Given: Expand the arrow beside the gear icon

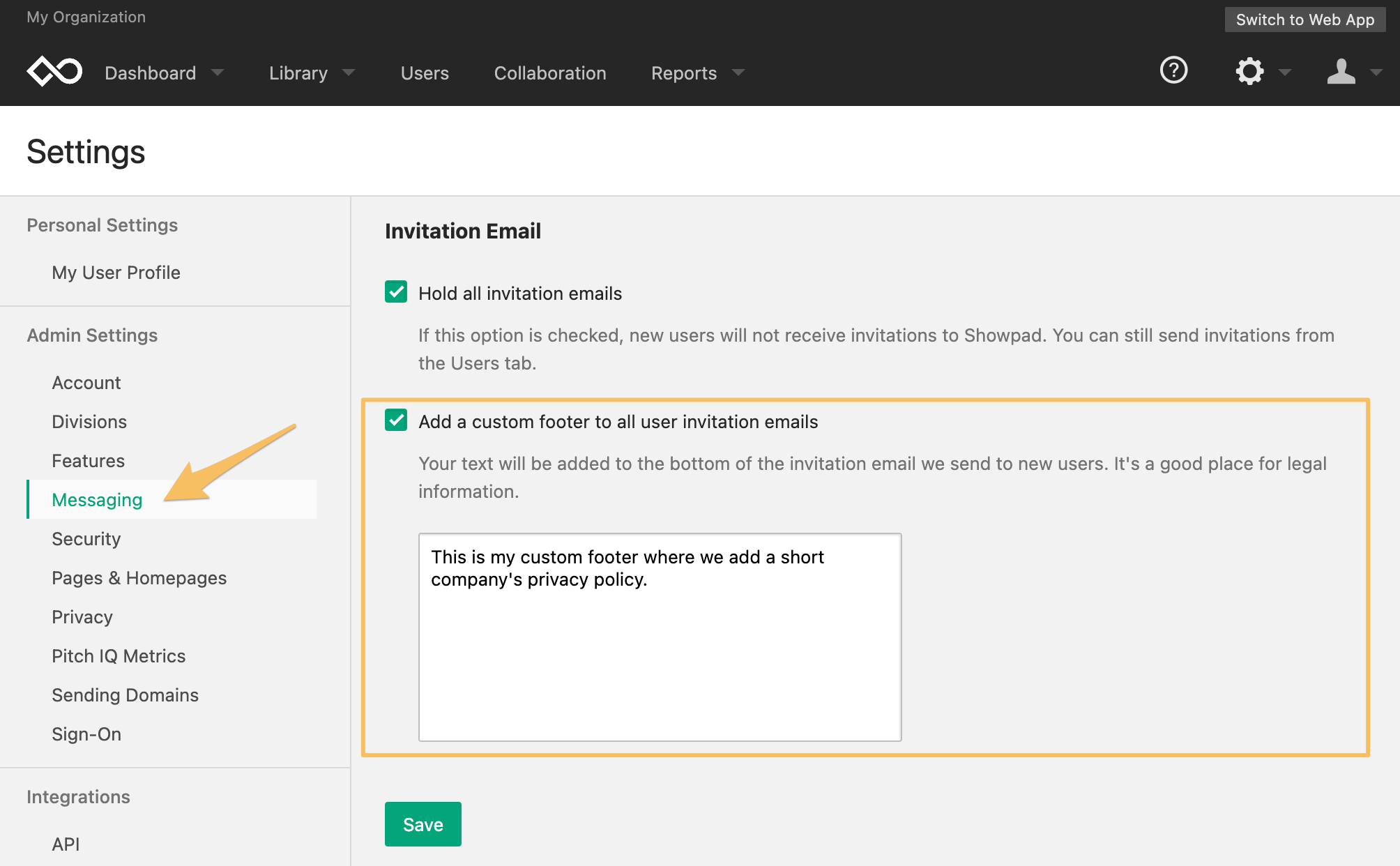Looking at the screenshot, I should [1285, 73].
